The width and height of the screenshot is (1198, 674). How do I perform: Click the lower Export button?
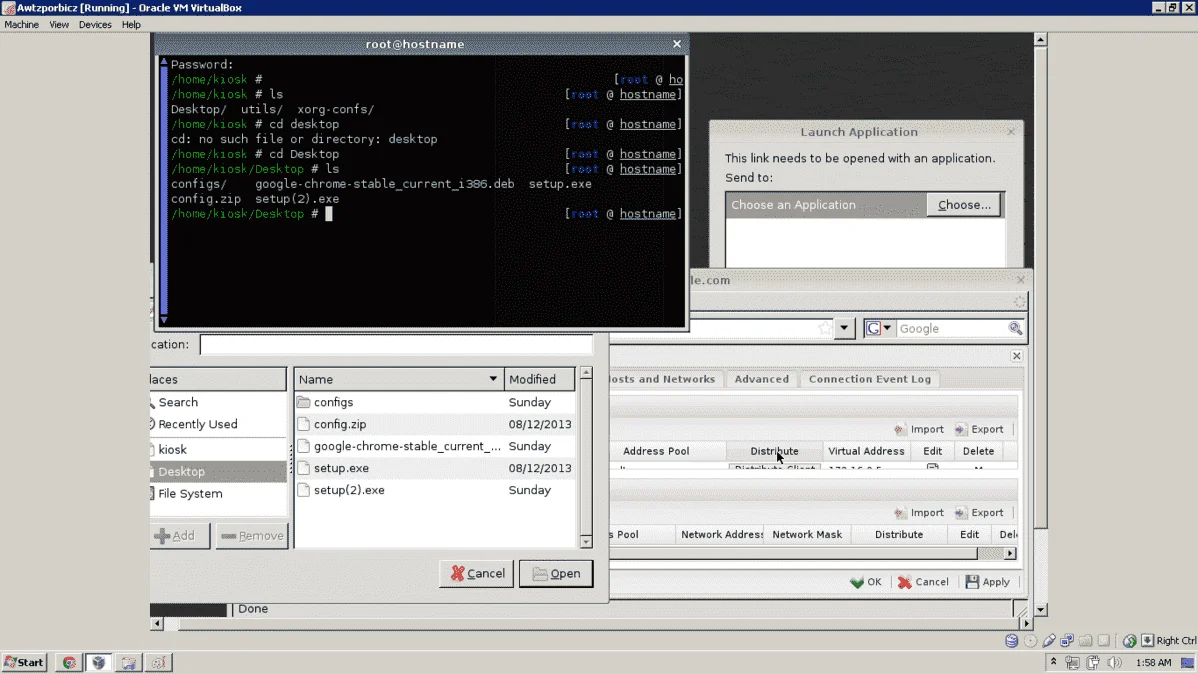pos(979,513)
